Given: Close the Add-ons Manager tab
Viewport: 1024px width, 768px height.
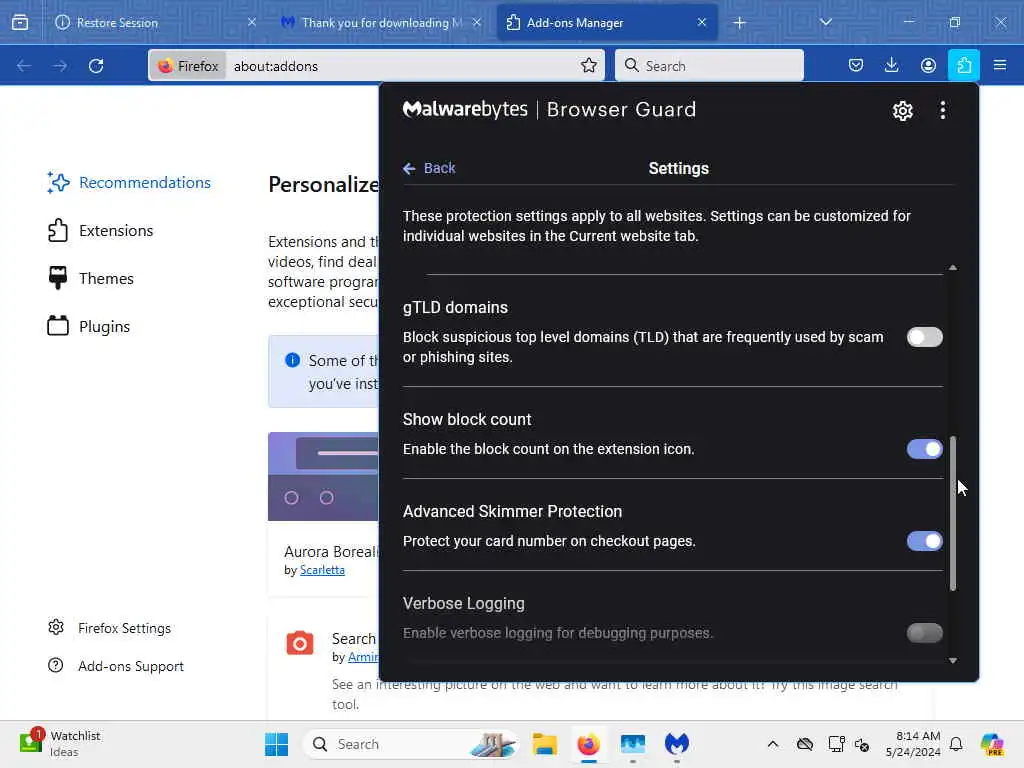Looking at the screenshot, I should point(702,22).
